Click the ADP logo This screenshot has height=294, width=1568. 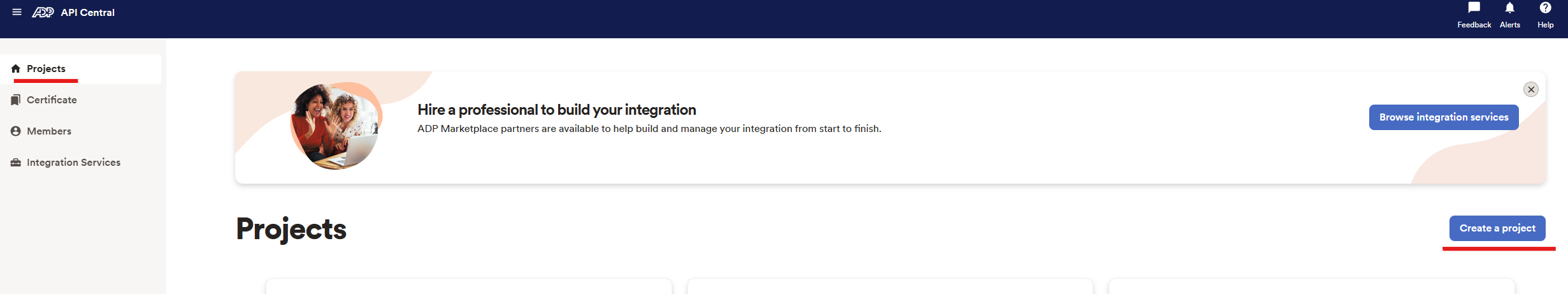pyautogui.click(x=43, y=12)
